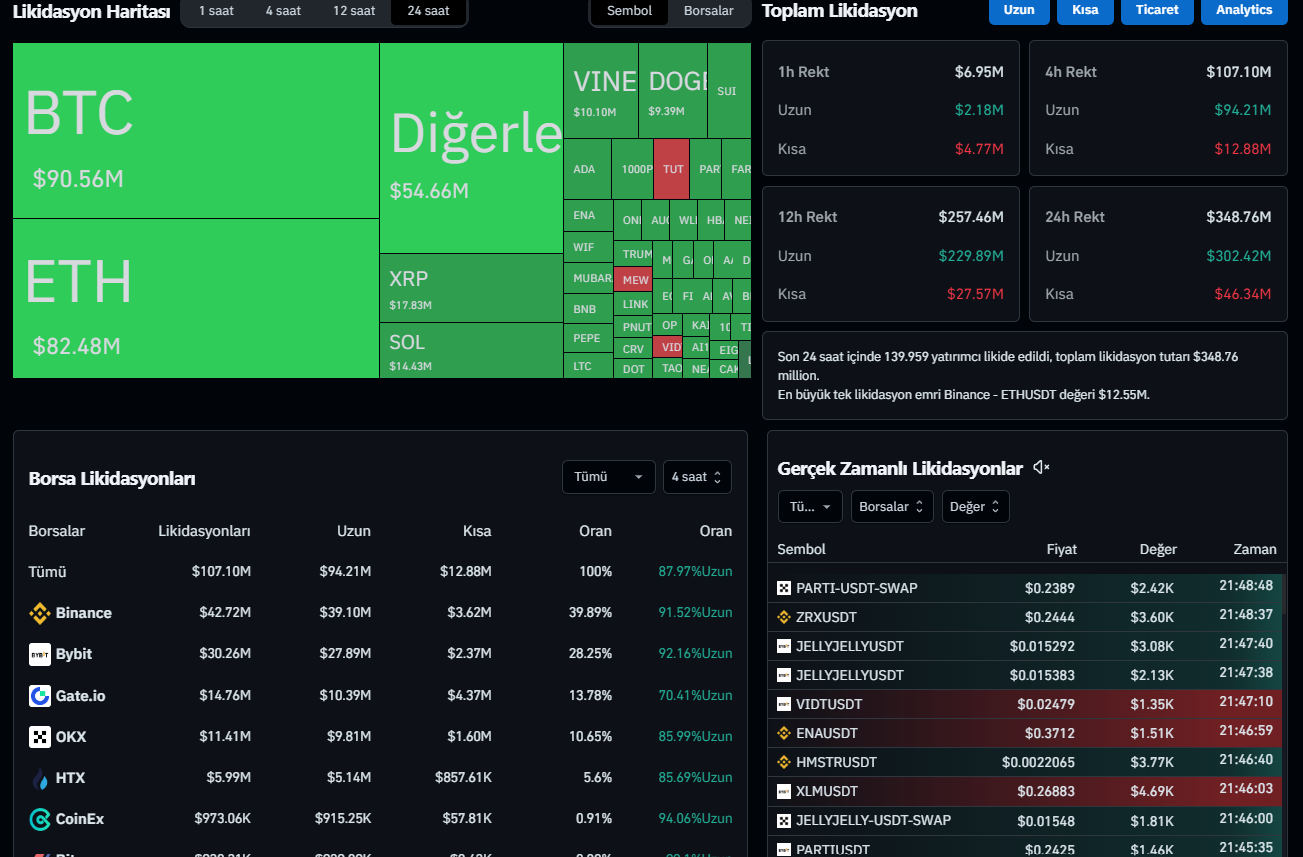Open the 4 saat timeframe dropdown
The width and height of the screenshot is (1303, 857).
tap(696, 477)
